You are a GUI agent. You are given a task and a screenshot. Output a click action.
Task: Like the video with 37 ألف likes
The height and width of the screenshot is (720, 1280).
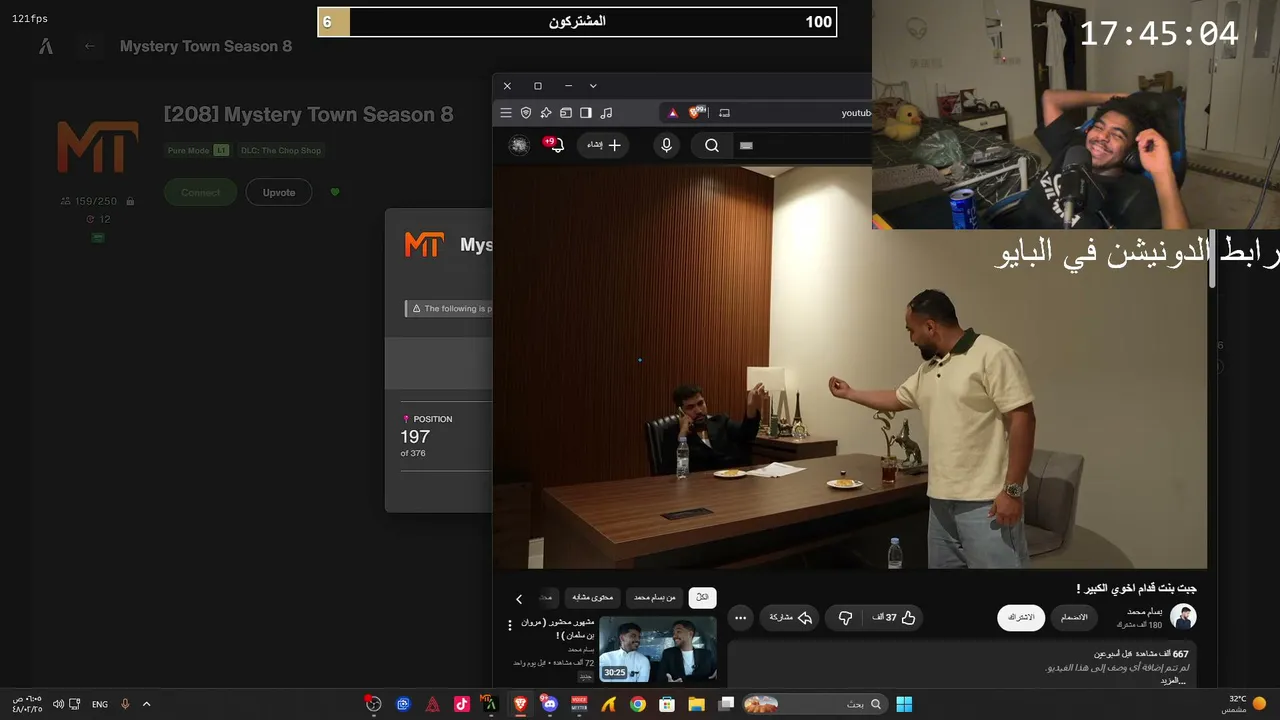tap(894, 618)
